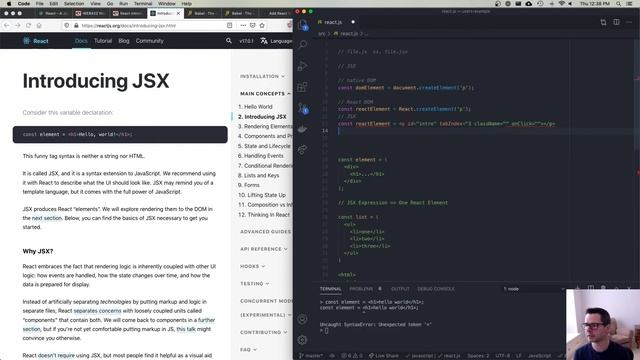Click the Spaces: 2 indentation status item
Viewport: 640px width, 360px height.
click(478, 356)
